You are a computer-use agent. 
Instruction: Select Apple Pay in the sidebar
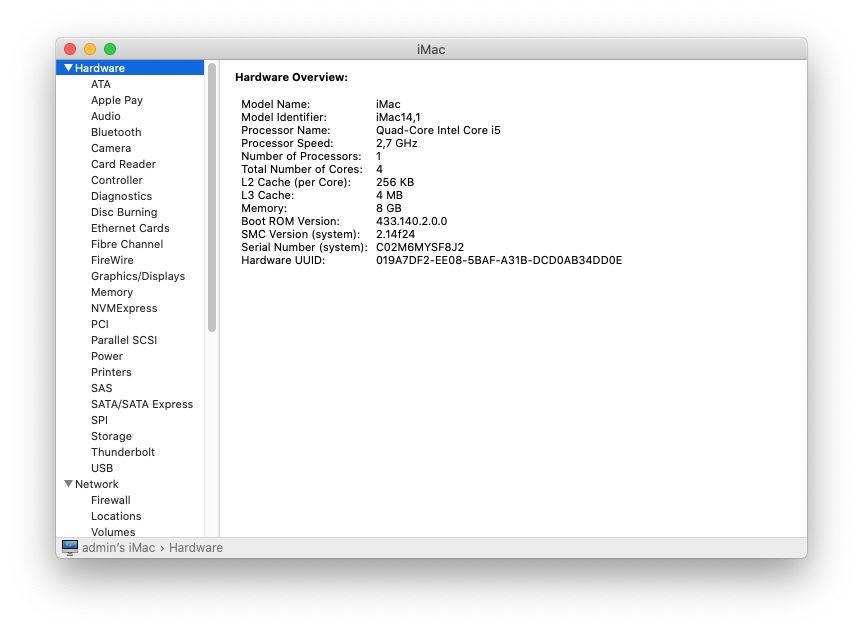[117, 100]
